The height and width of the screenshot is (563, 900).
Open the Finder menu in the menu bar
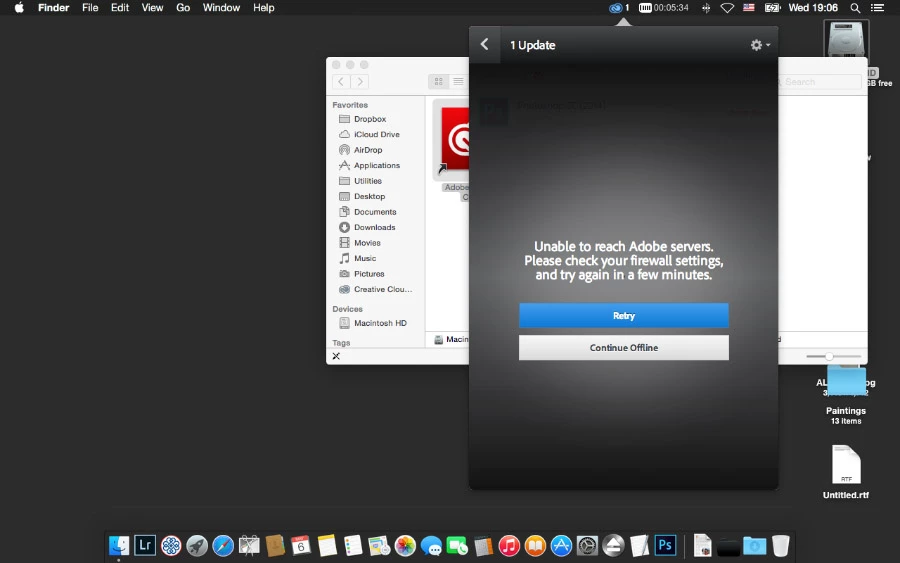53,8
